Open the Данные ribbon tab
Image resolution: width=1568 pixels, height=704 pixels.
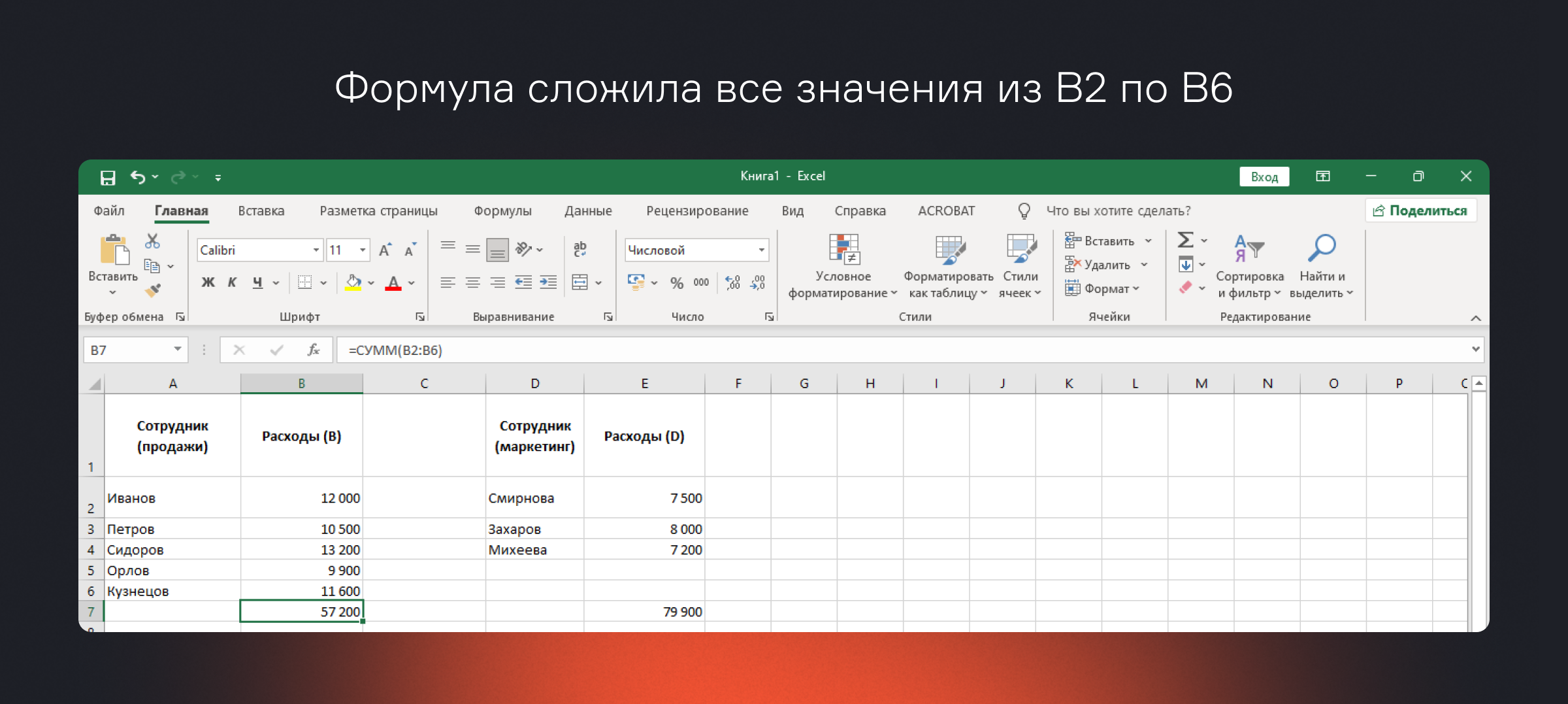coord(588,211)
